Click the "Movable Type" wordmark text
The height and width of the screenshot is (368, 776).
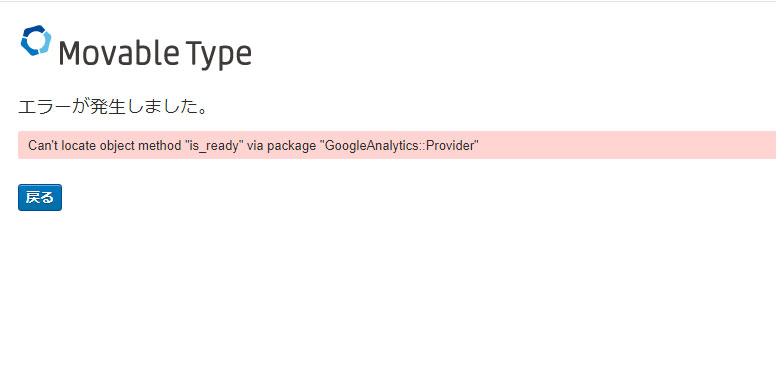pos(155,53)
